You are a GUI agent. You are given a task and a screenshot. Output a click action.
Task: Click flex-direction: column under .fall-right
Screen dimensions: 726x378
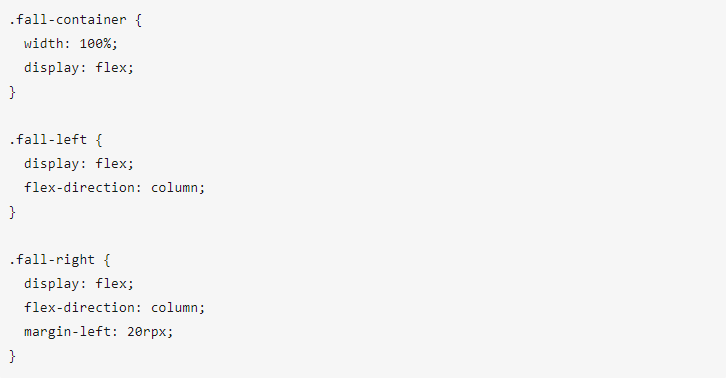(114, 308)
